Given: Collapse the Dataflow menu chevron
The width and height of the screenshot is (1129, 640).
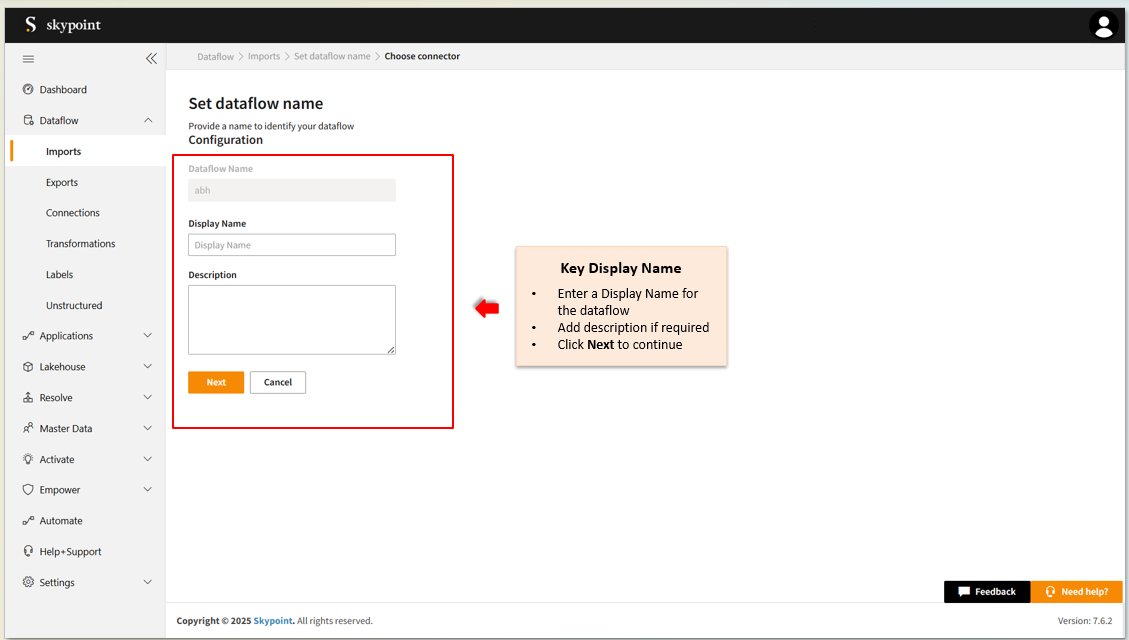Looking at the screenshot, I should [148, 121].
